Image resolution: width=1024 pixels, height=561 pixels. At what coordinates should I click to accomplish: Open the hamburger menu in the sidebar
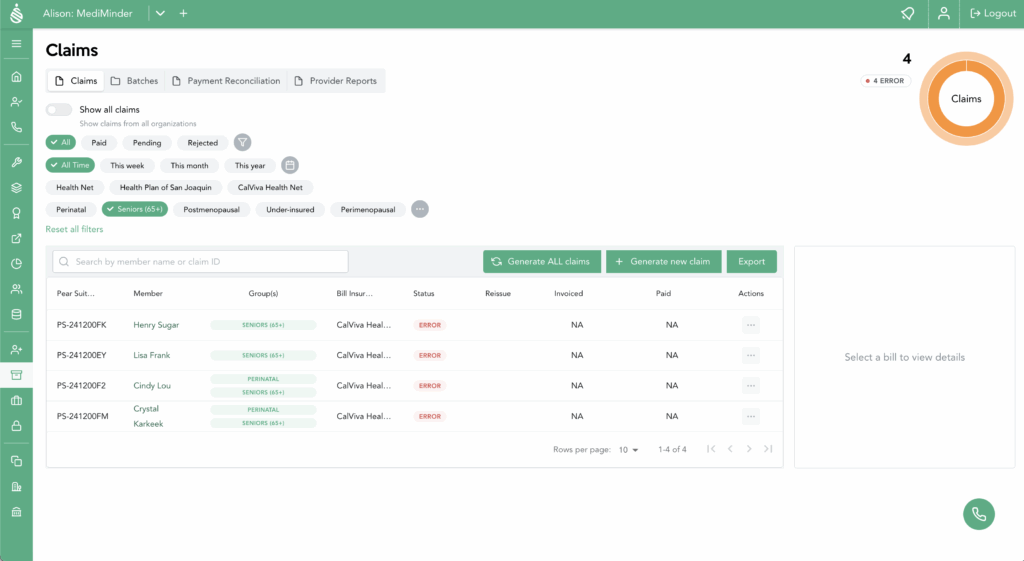pos(16,44)
